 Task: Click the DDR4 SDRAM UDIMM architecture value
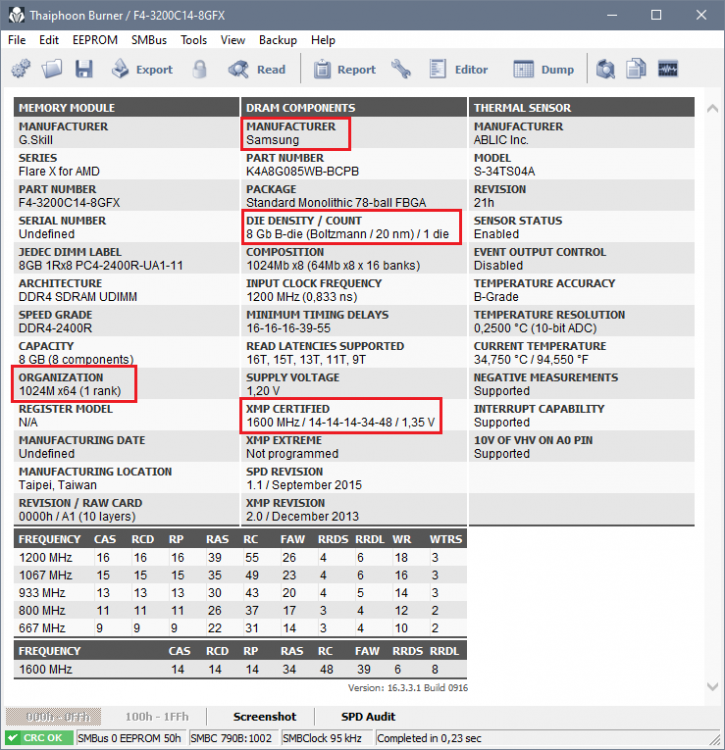78,297
